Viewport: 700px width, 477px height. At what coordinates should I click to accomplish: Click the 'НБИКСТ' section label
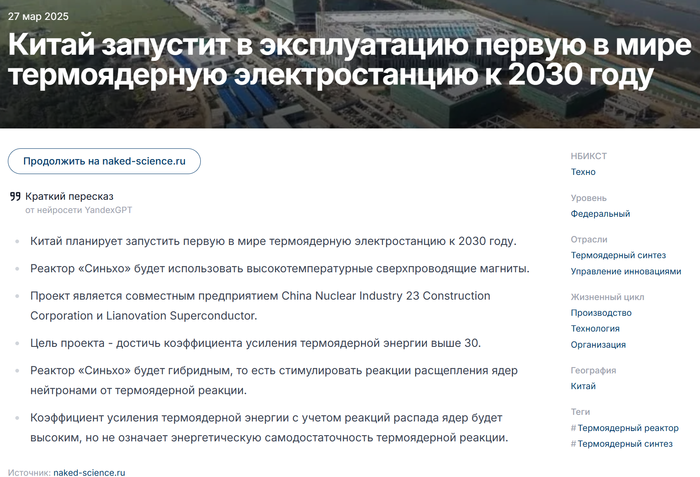pos(588,156)
